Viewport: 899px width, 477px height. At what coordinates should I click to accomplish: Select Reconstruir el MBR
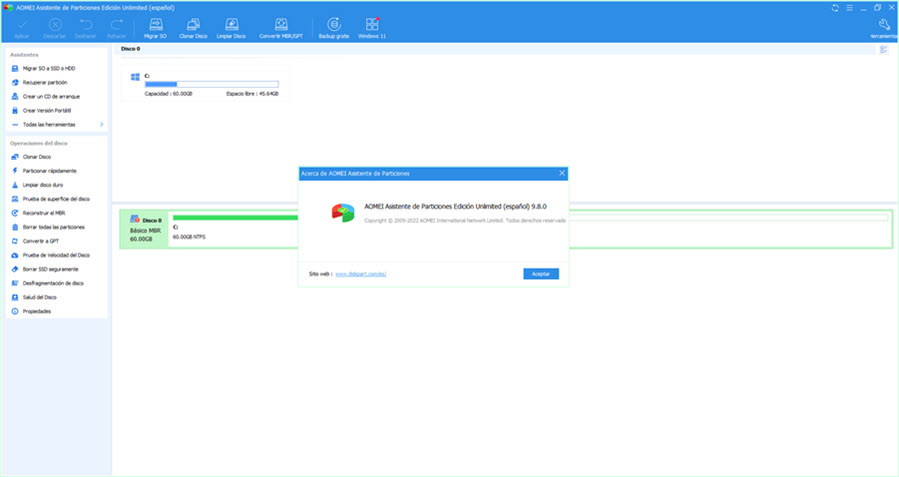[44, 213]
